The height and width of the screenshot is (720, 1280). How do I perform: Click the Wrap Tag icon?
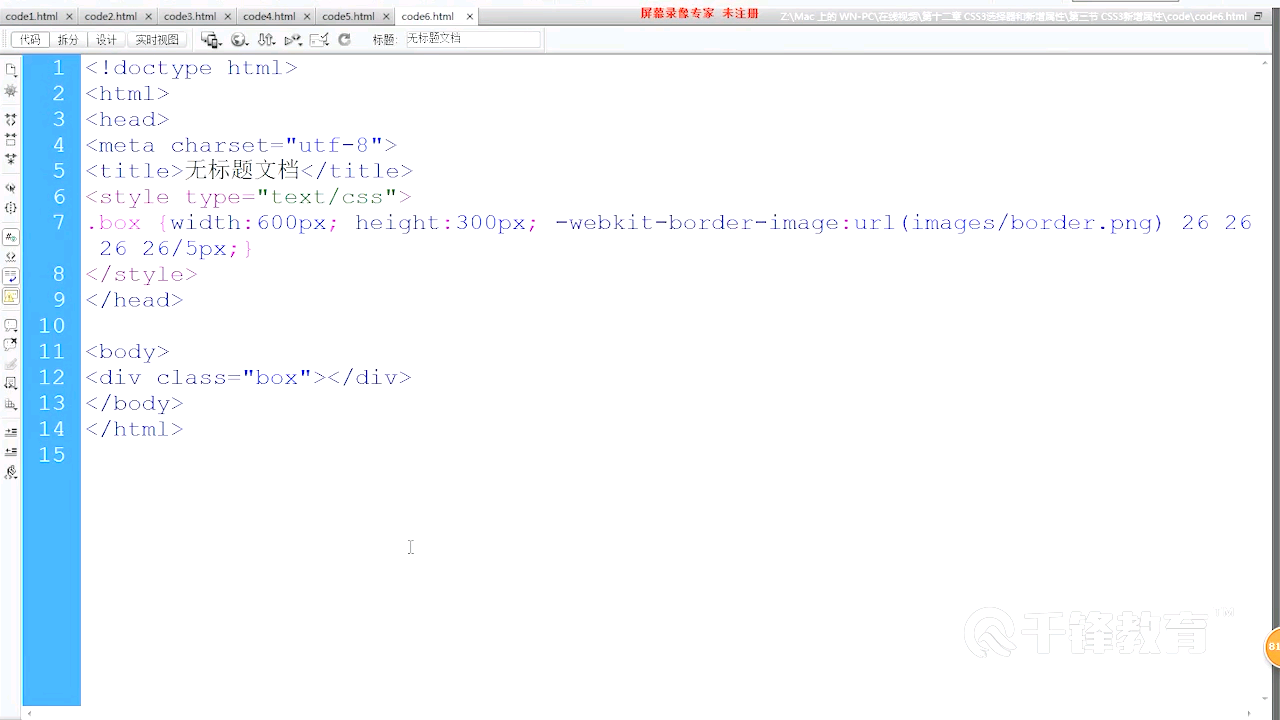(x=11, y=364)
